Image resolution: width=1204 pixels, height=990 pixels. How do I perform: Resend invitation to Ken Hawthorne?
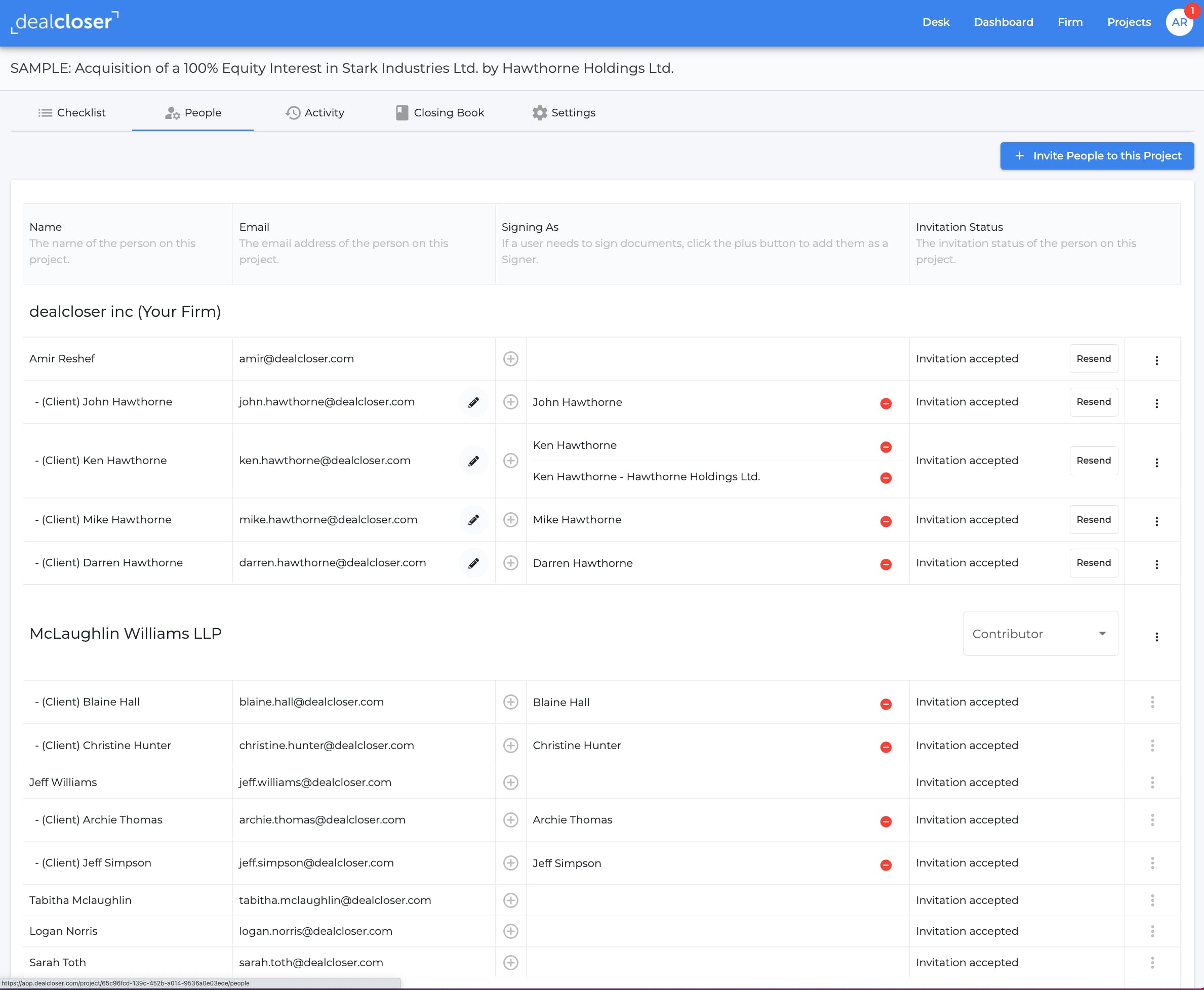(1093, 461)
